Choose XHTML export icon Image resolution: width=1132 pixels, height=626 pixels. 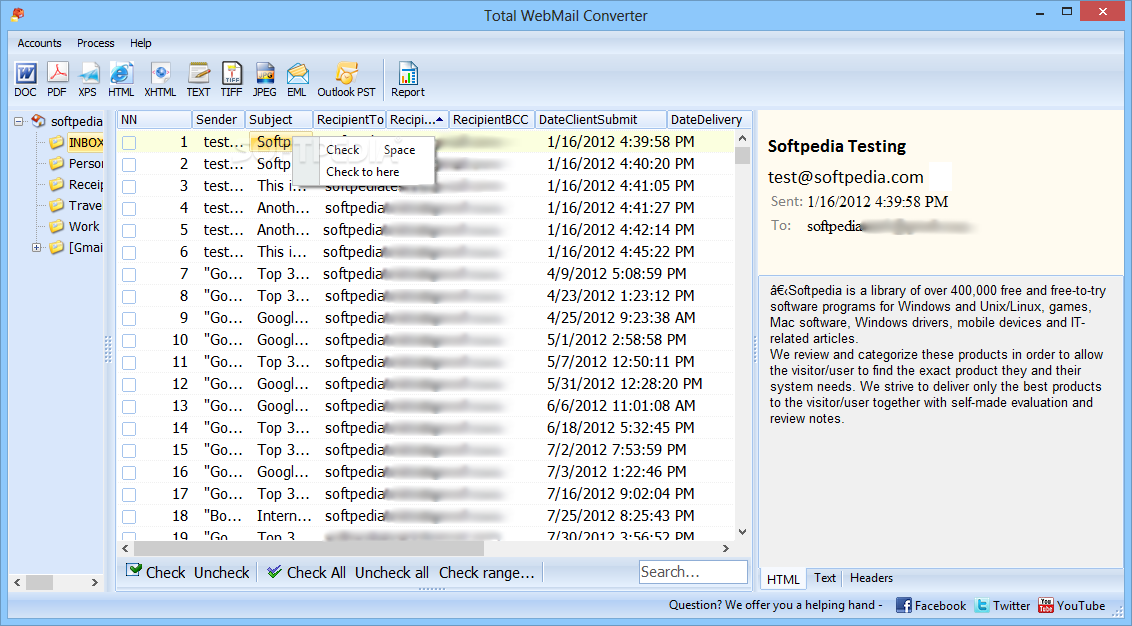[x=160, y=79]
